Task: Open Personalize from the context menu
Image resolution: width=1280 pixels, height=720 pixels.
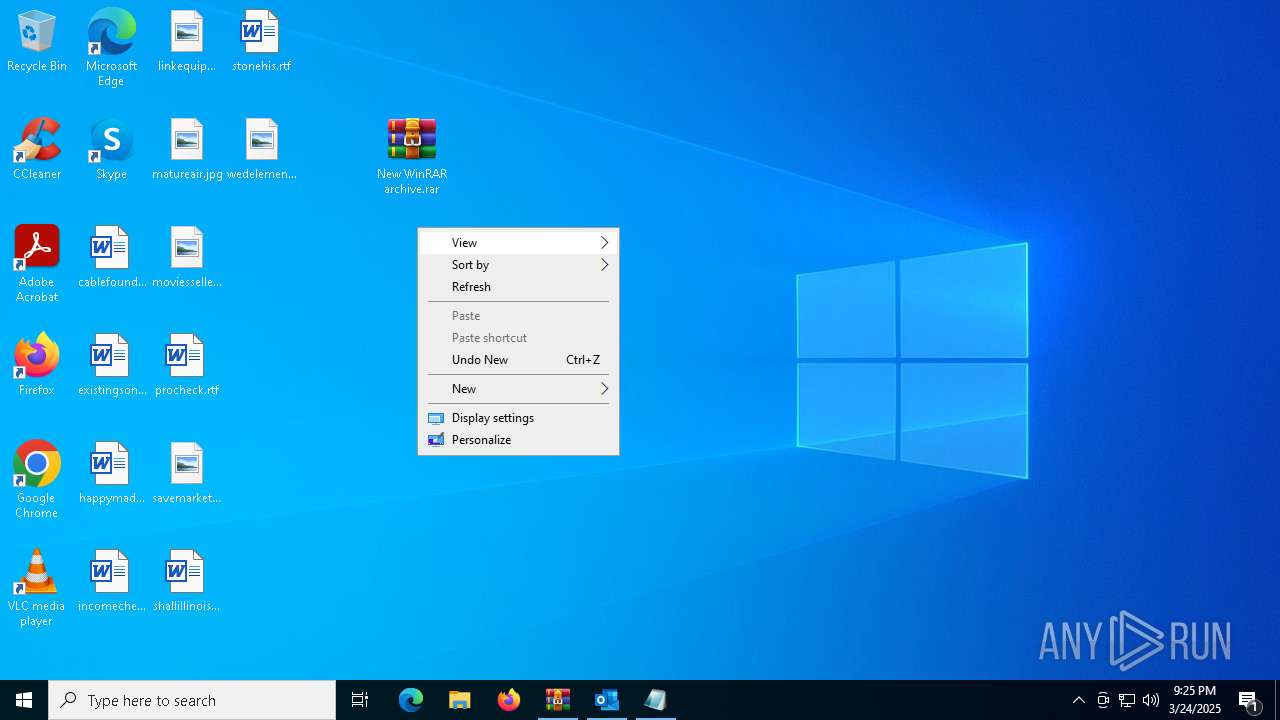Action: click(518, 440)
